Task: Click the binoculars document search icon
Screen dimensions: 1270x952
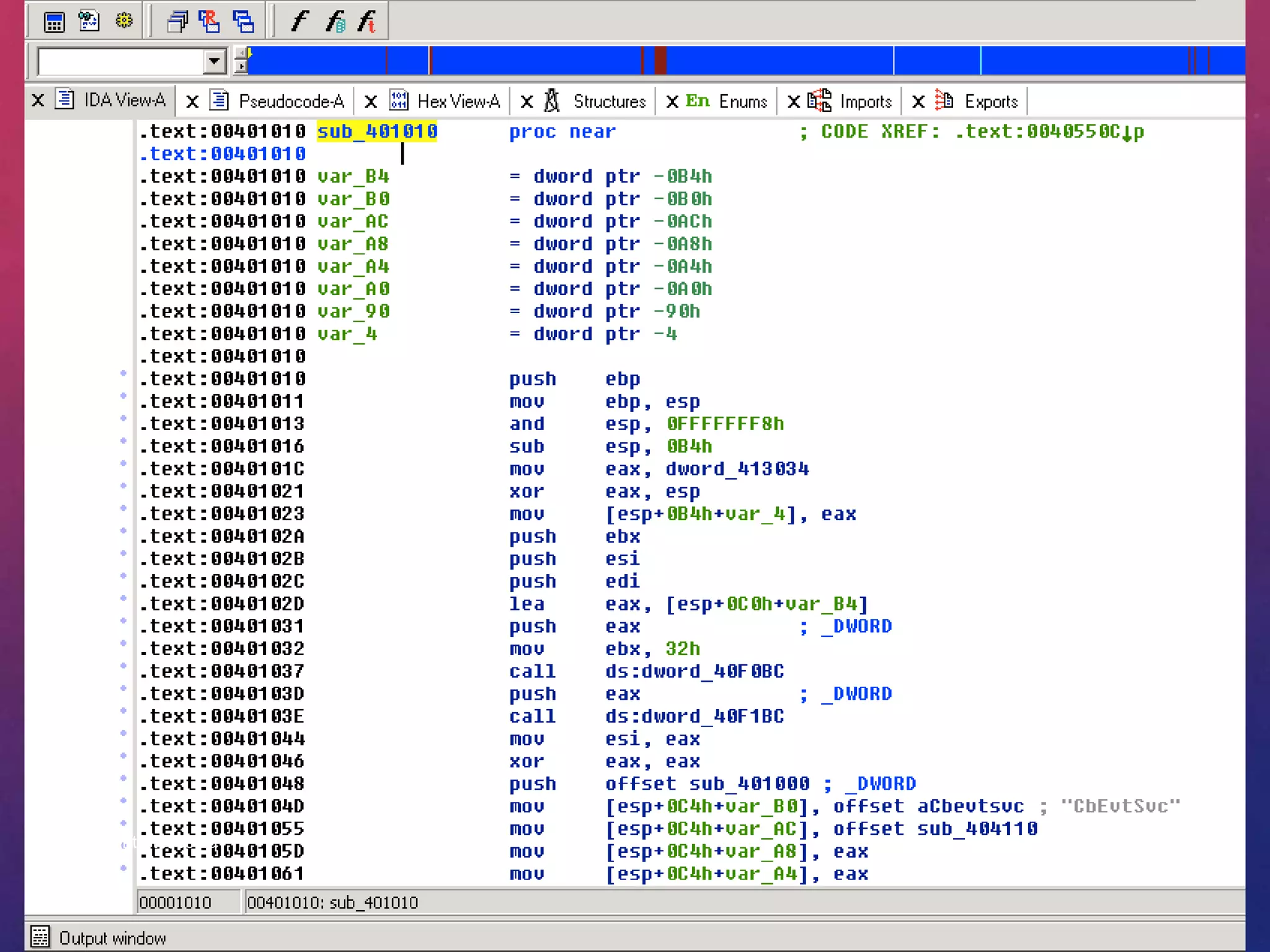Action: pos(89,21)
